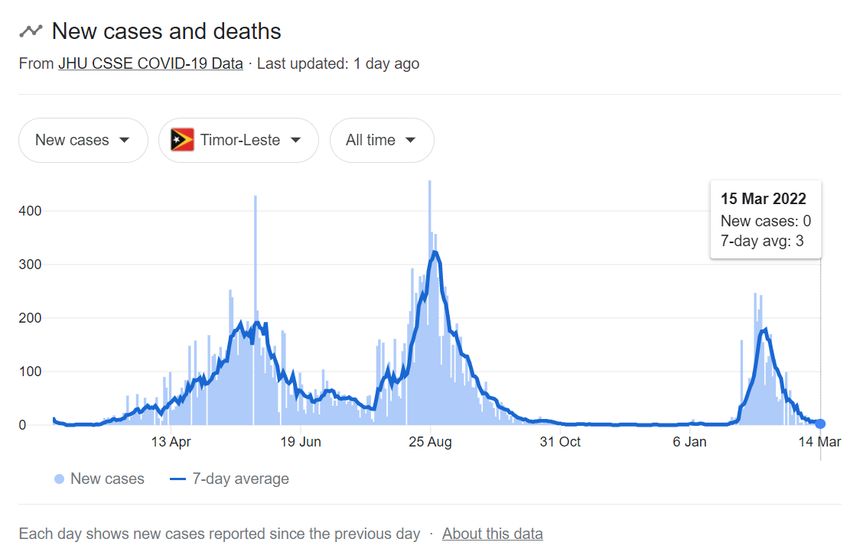Open the About this data link

[x=492, y=534]
